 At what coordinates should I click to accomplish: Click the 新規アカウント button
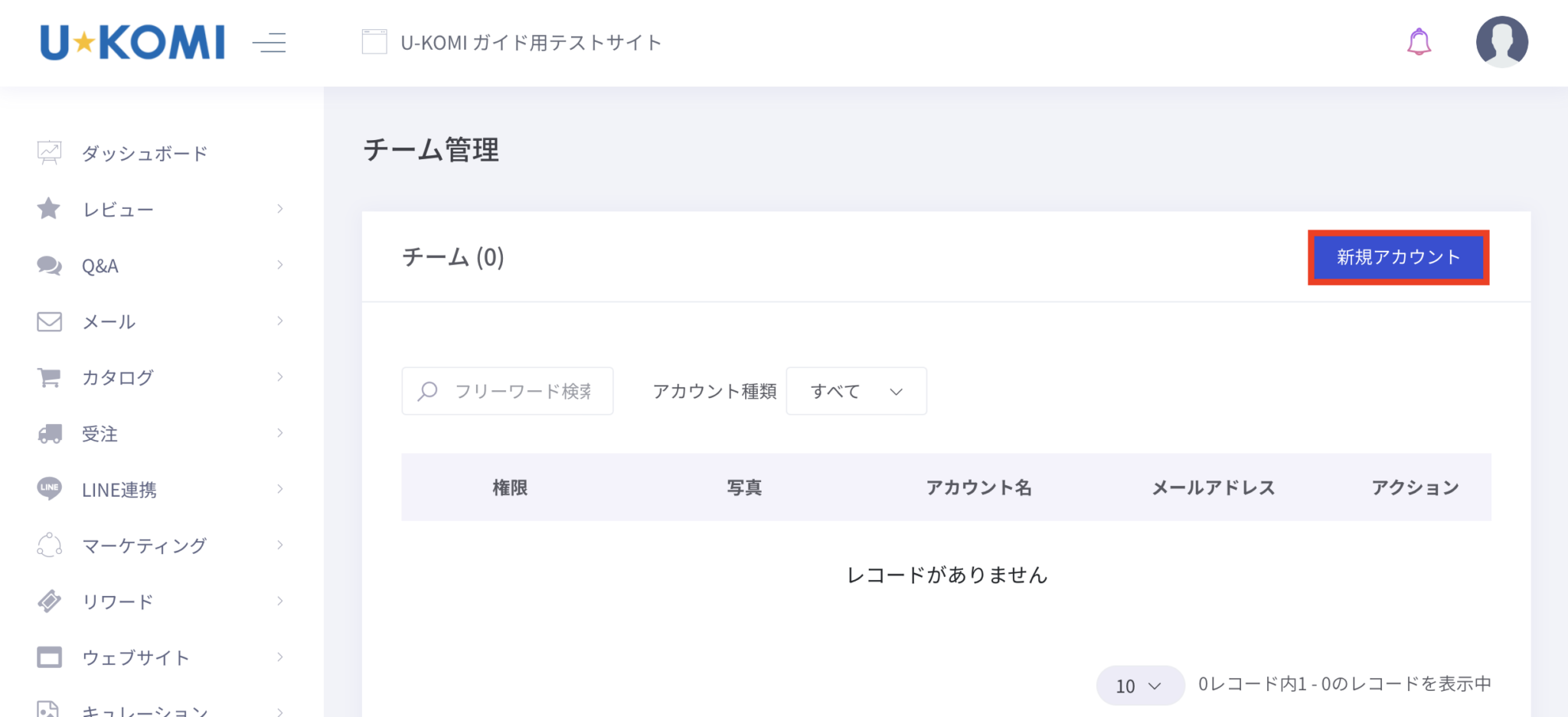click(1398, 257)
